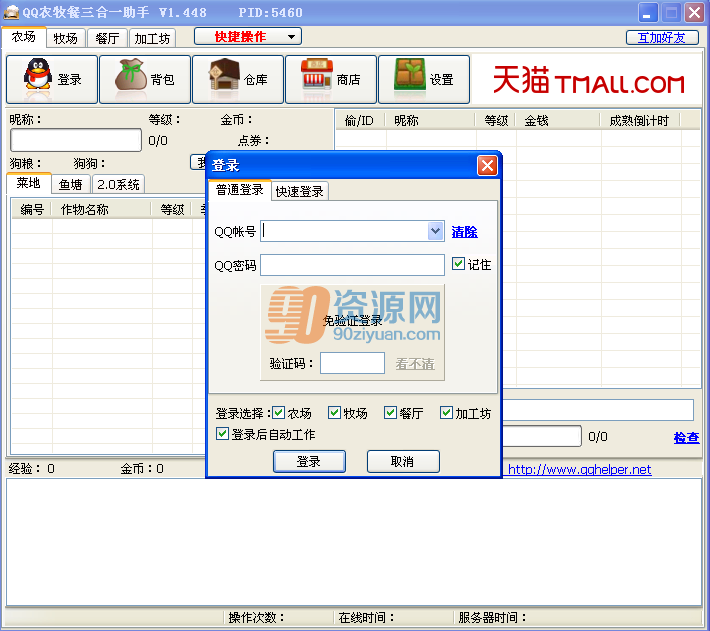The image size is (710, 631).
Task: Click the 编号 column header
Action: 32,210
